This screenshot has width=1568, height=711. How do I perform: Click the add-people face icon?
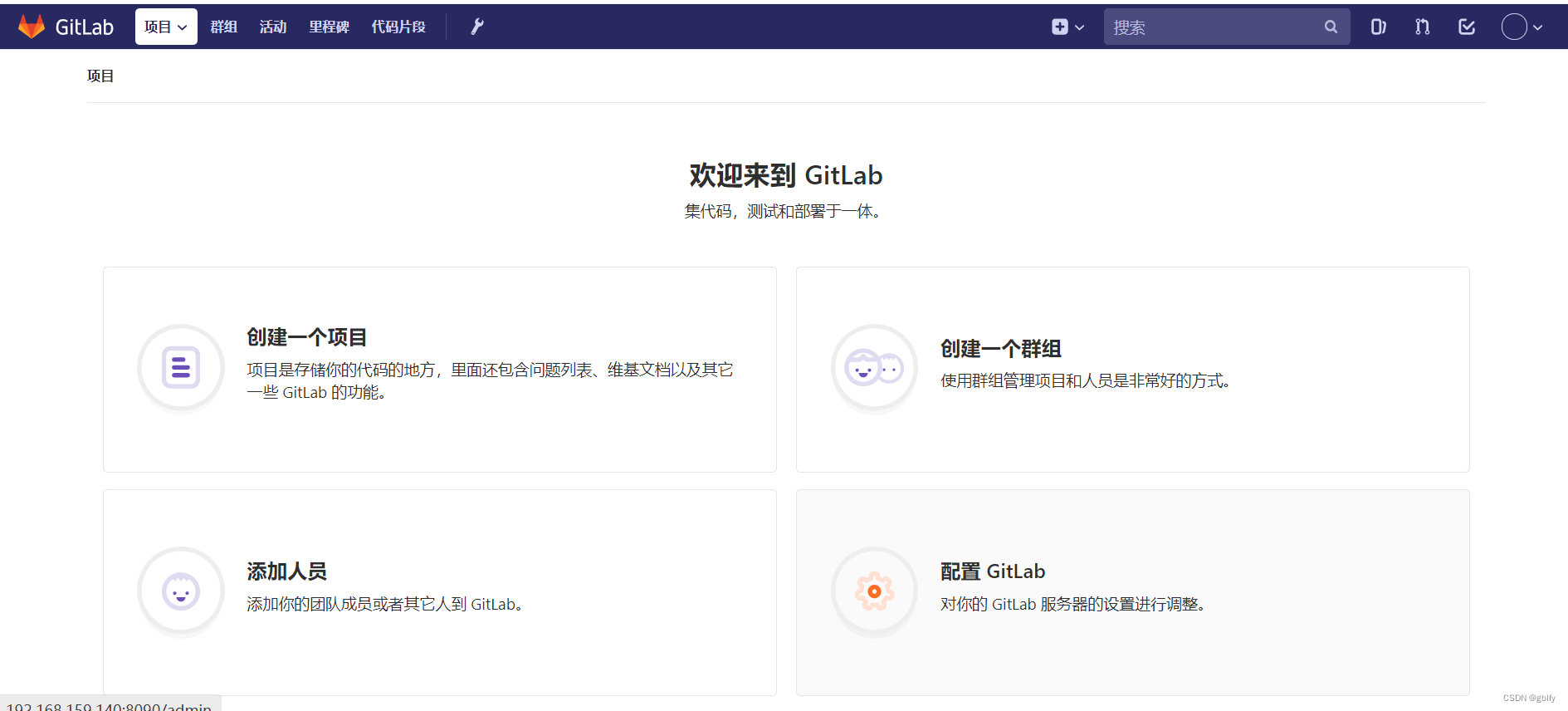[x=181, y=591]
